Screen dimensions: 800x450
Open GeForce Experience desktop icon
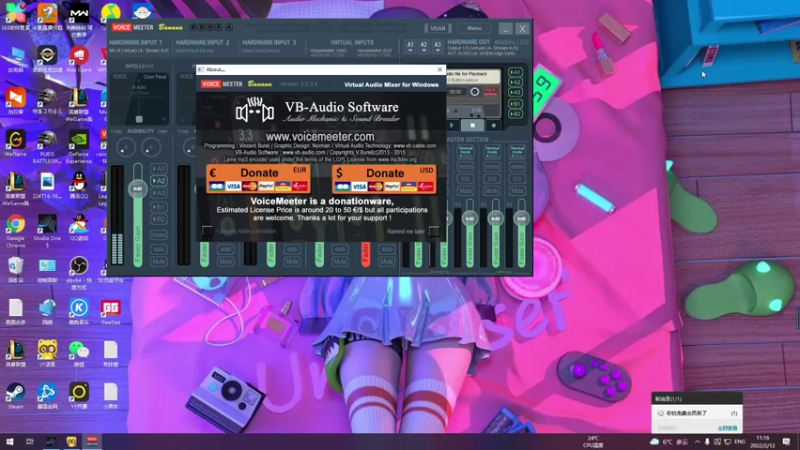coord(78,147)
